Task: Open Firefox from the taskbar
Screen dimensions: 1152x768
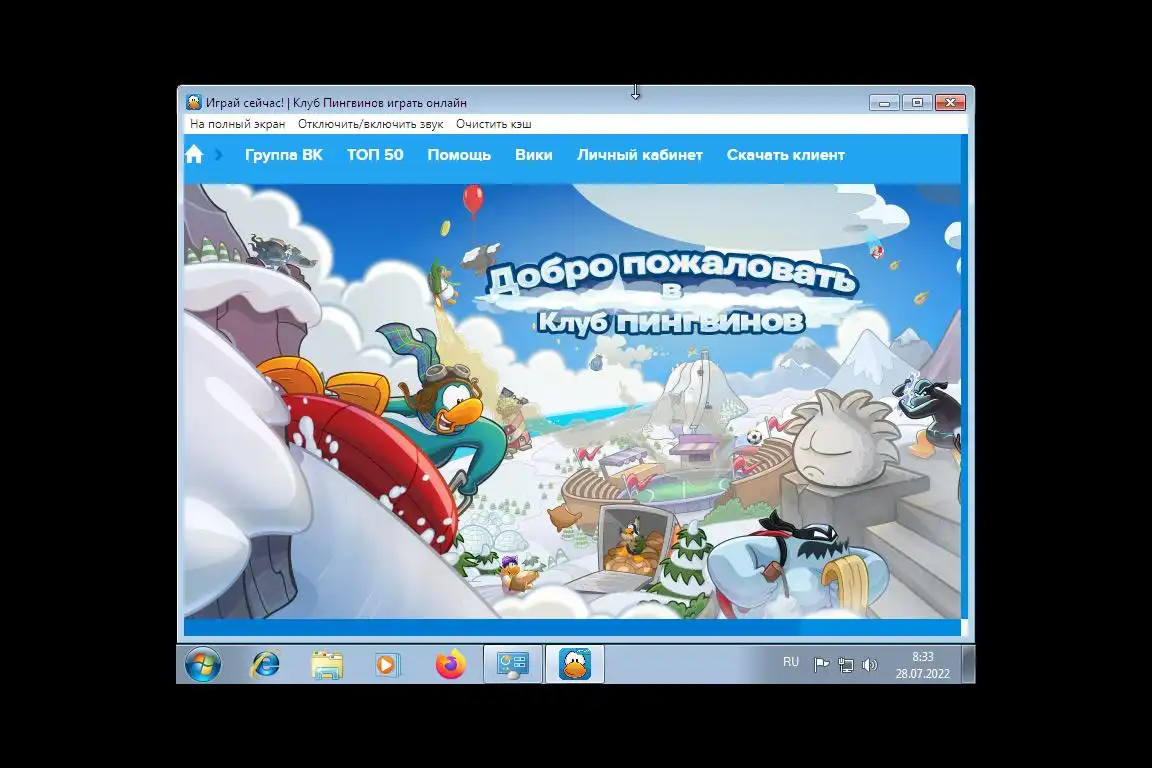Action: pyautogui.click(x=450, y=665)
